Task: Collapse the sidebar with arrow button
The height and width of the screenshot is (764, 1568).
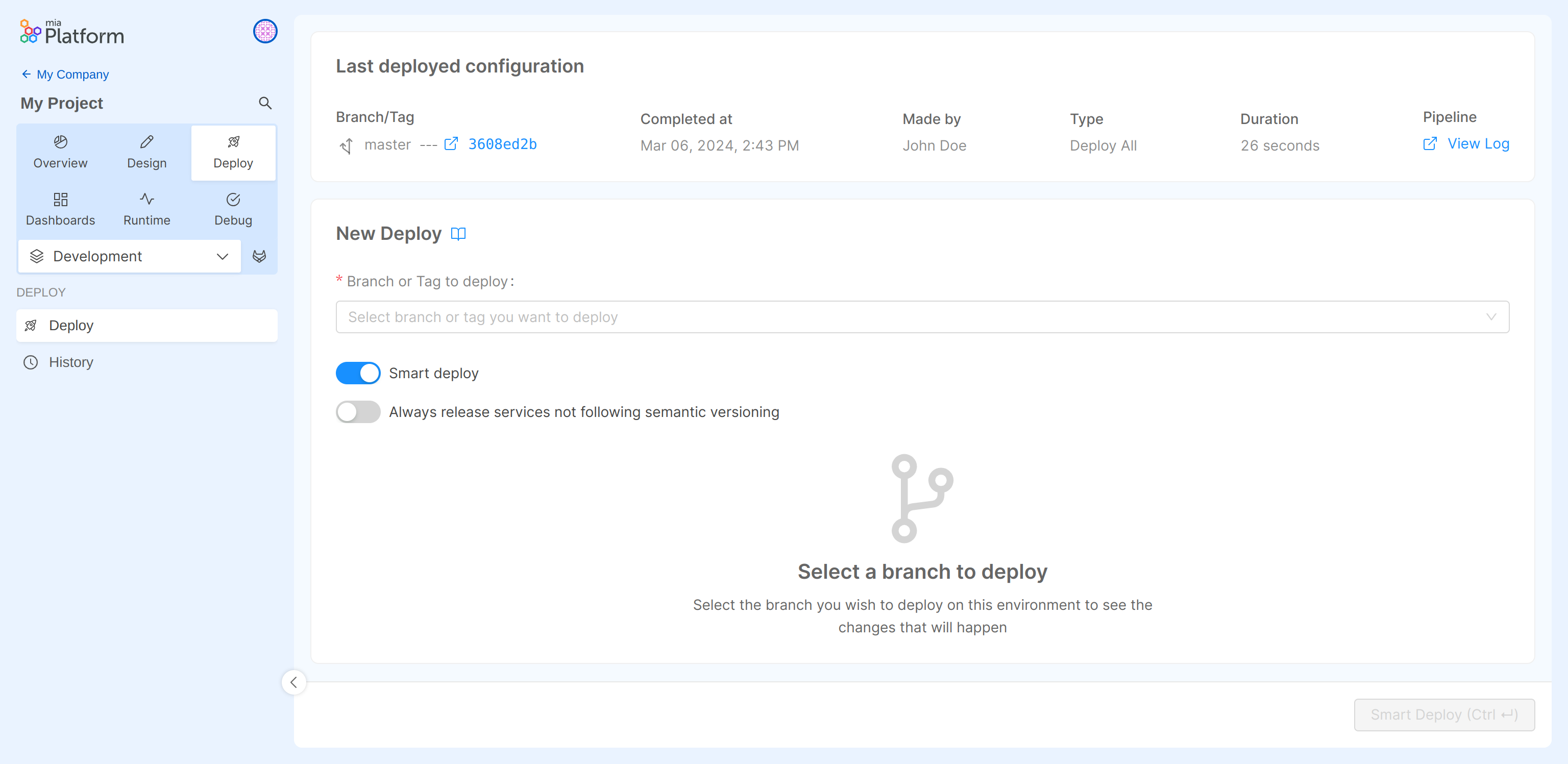Action: 293,682
